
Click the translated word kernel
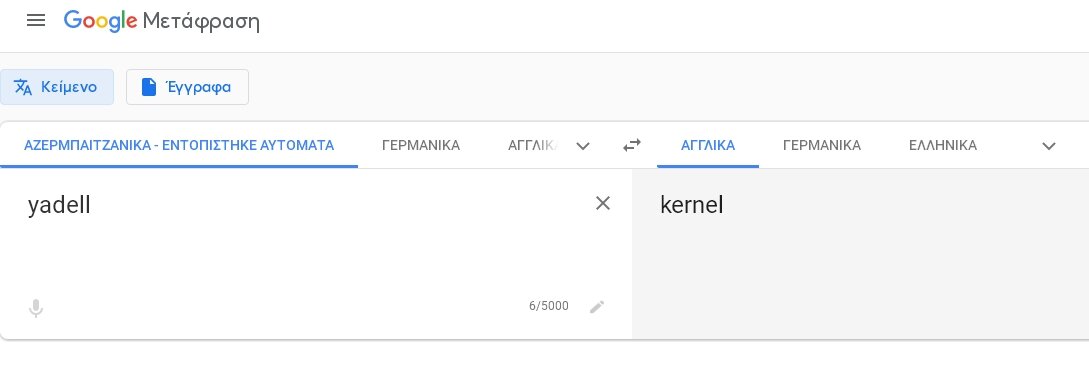[692, 205]
